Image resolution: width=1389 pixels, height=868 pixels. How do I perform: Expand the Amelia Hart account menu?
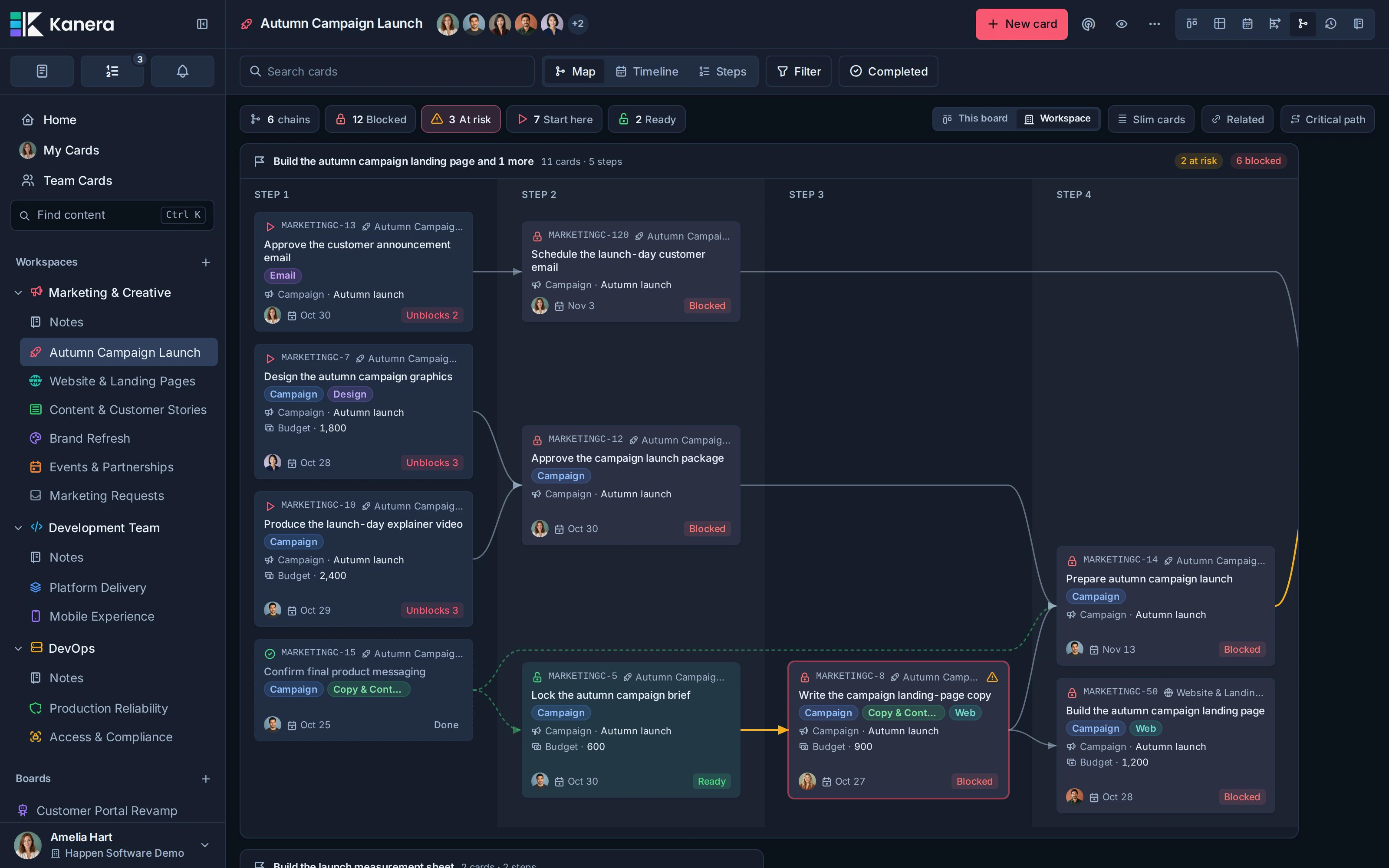[x=205, y=845]
